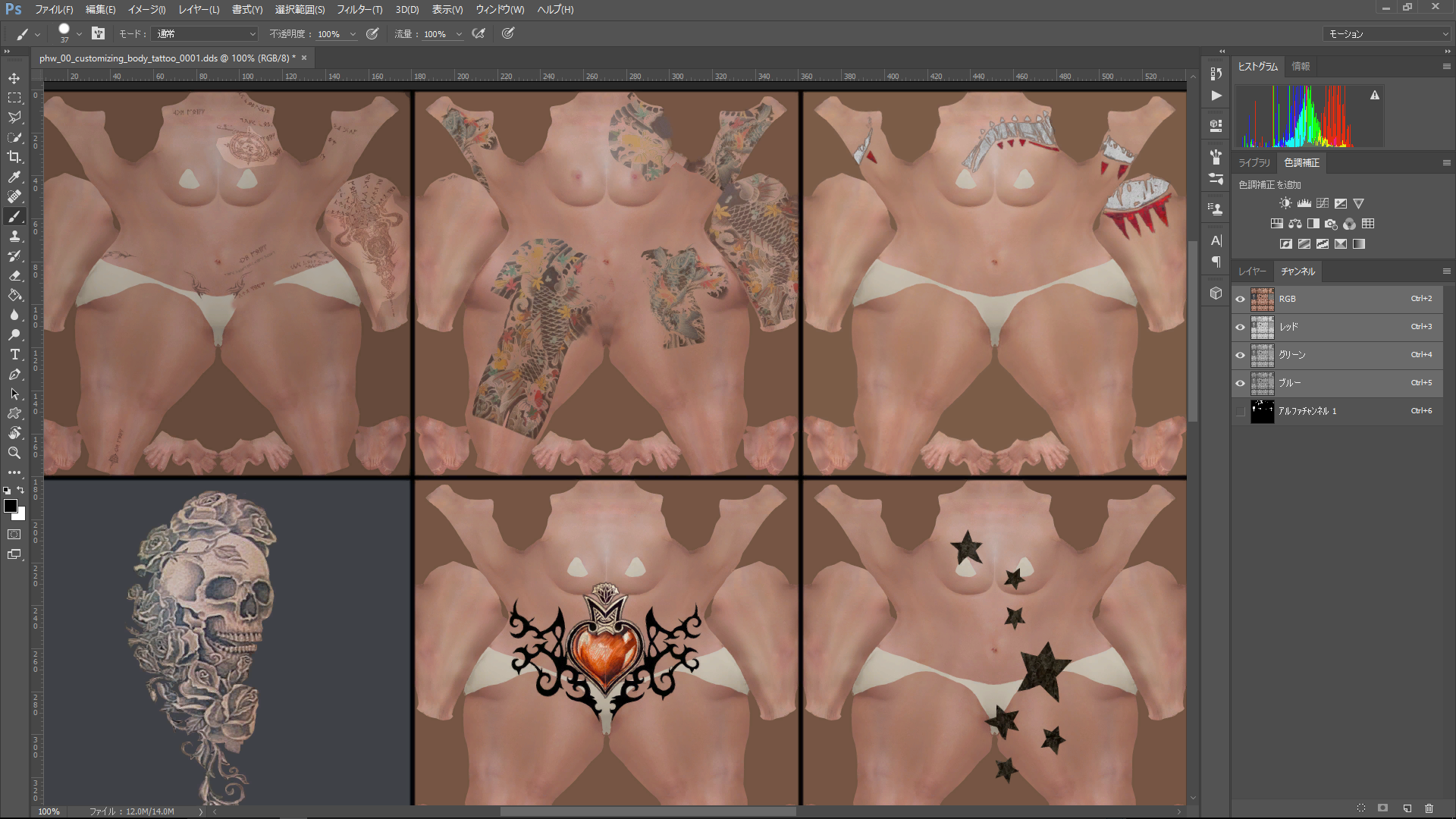Viewport: 1456px width, 819px height.
Task: Select the Horizontal Type tool
Action: [14, 355]
